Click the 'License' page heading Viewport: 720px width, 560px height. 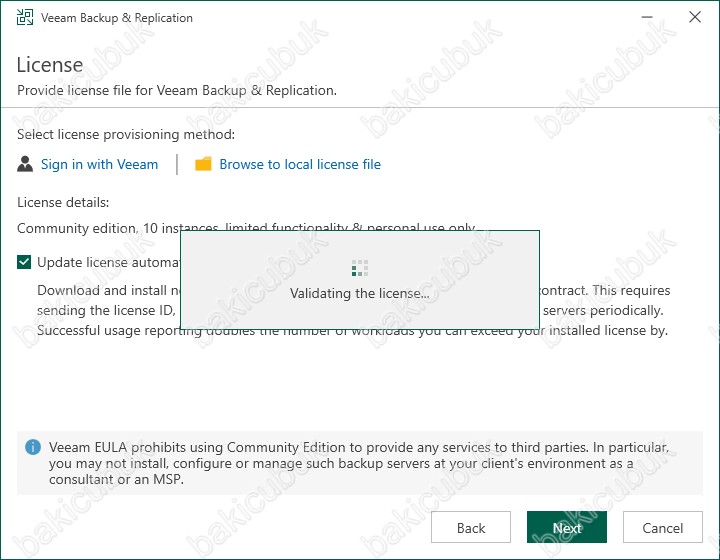(50, 65)
